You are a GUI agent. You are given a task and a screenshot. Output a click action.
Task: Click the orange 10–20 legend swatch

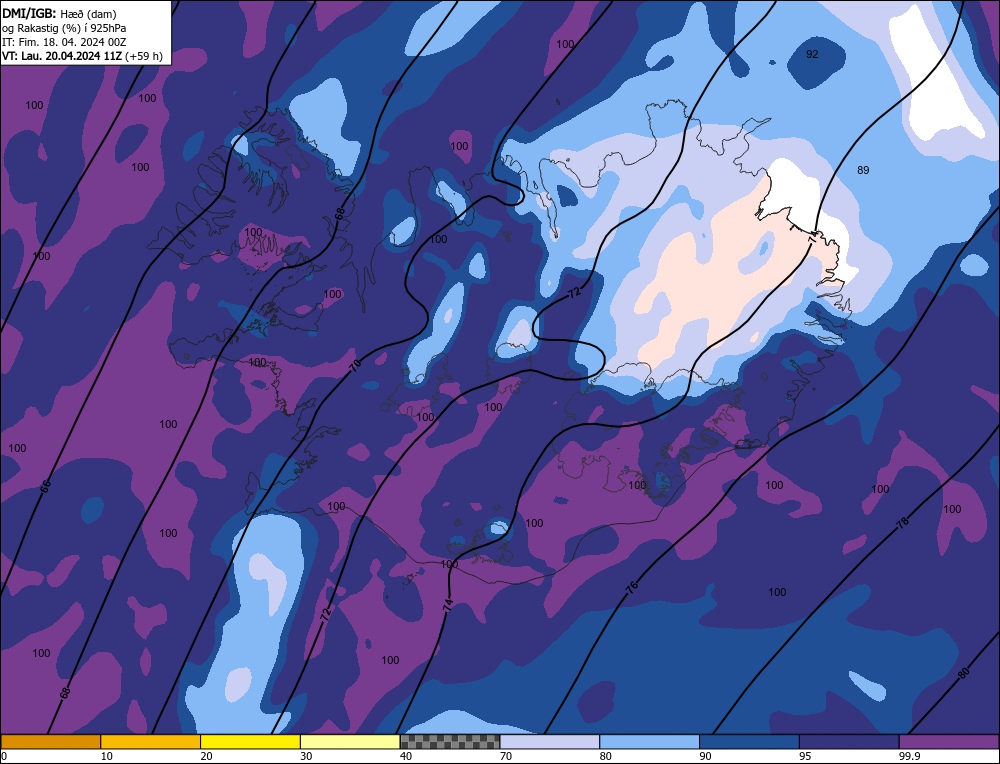[x=151, y=742]
